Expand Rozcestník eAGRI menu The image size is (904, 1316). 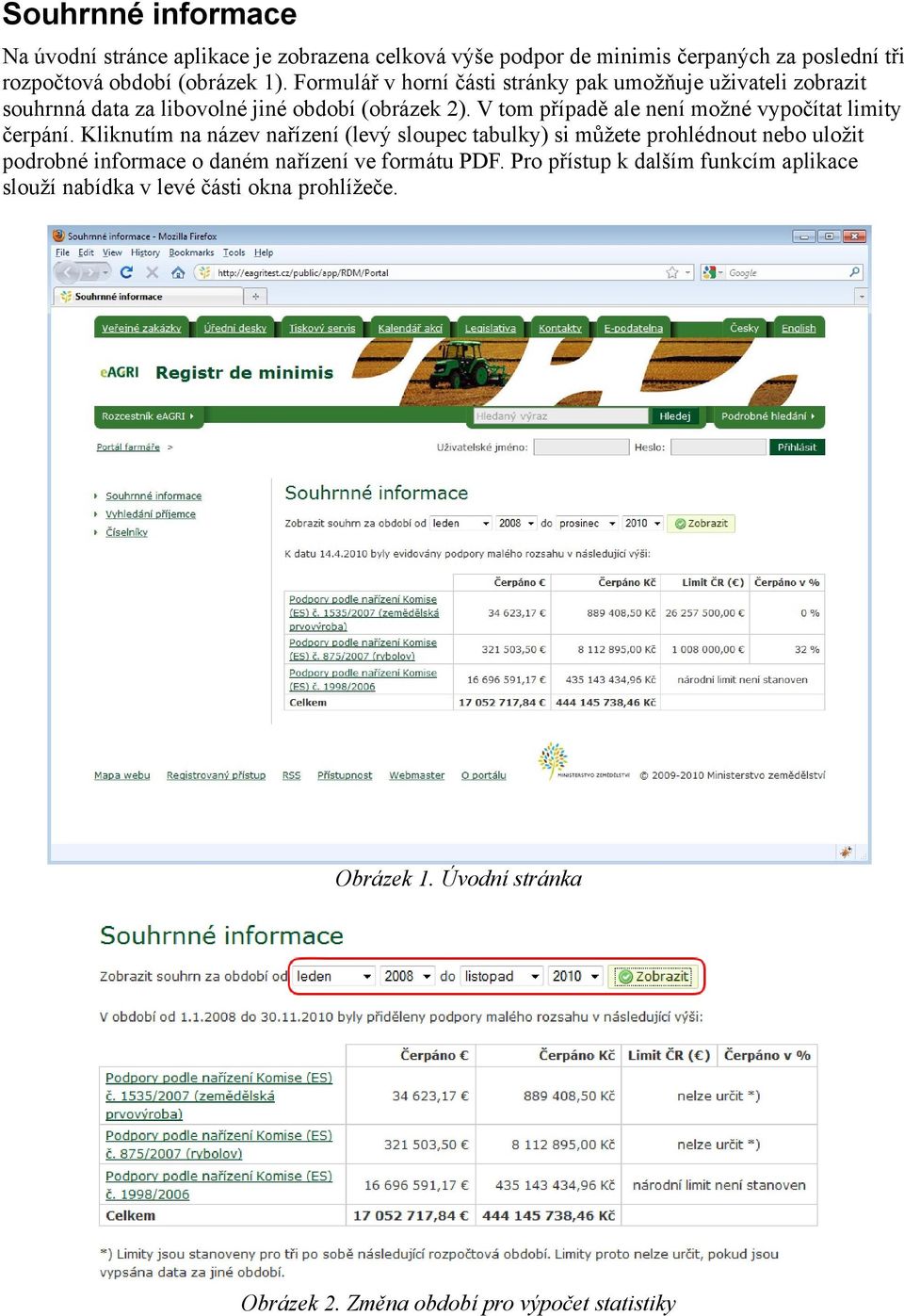[x=148, y=415]
